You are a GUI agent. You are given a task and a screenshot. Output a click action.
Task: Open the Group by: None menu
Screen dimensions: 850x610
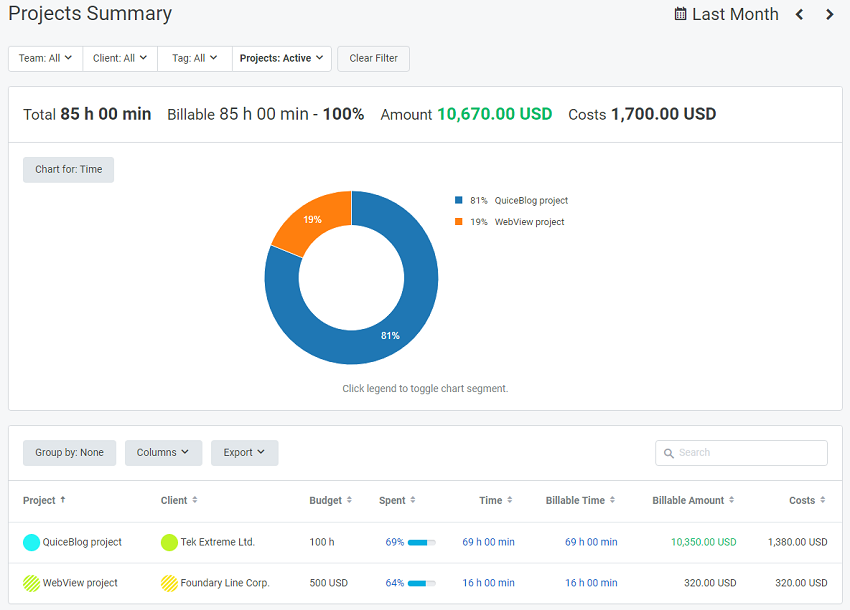pyautogui.click(x=69, y=453)
